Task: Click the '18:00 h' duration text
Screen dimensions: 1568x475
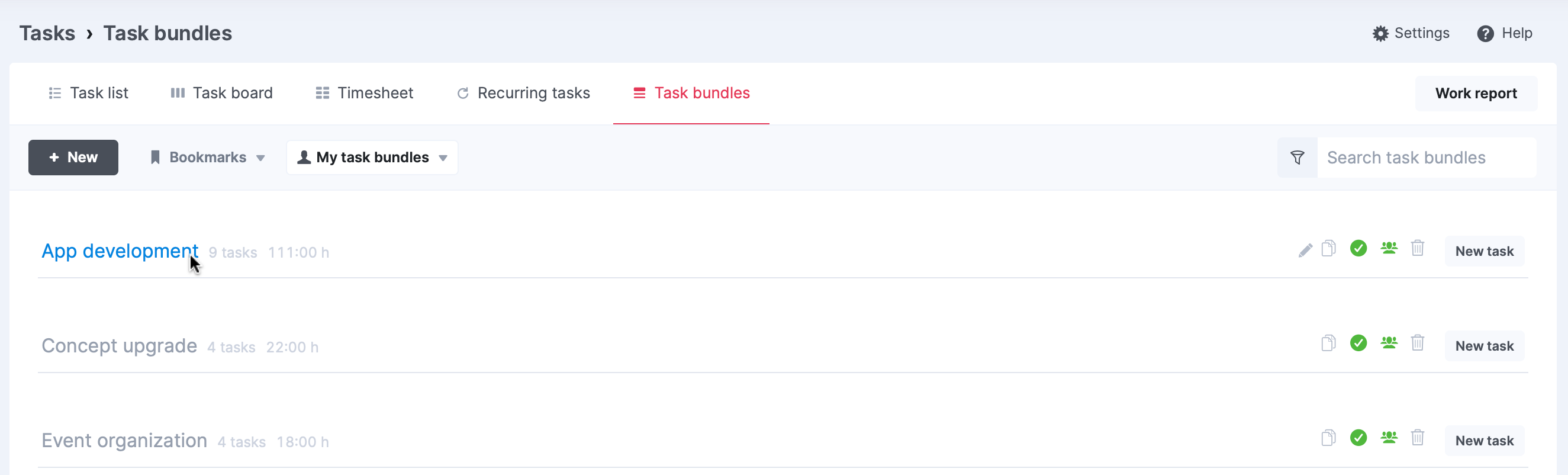Action: click(x=303, y=442)
